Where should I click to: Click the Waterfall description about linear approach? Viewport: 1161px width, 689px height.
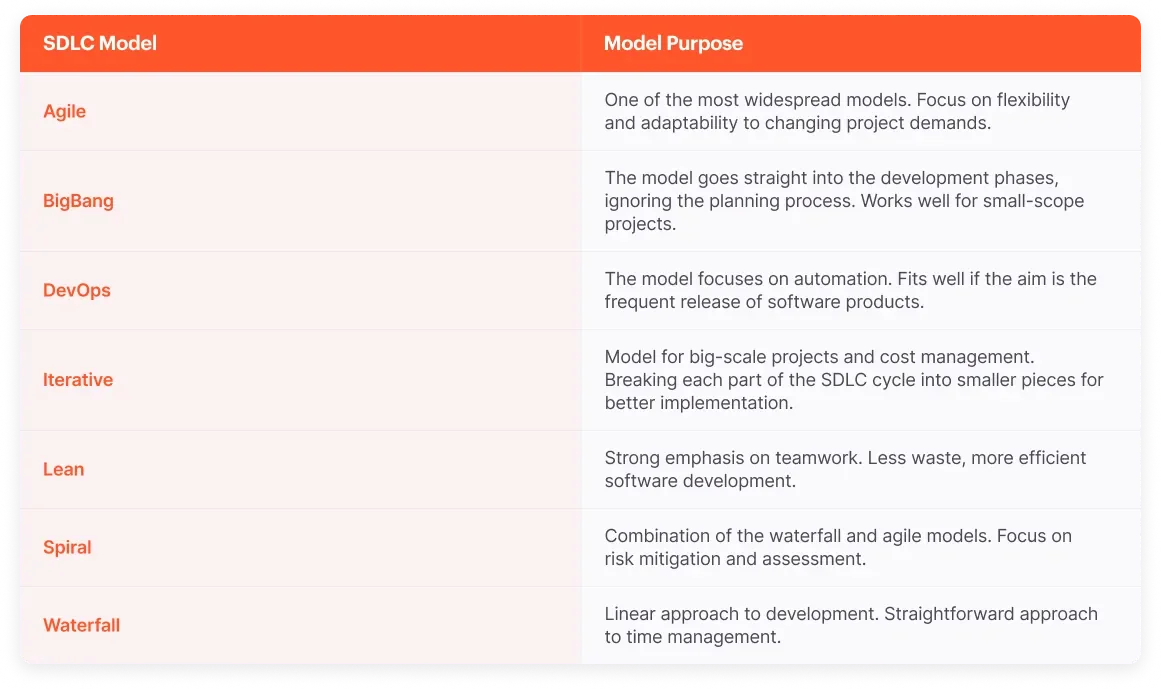point(851,625)
